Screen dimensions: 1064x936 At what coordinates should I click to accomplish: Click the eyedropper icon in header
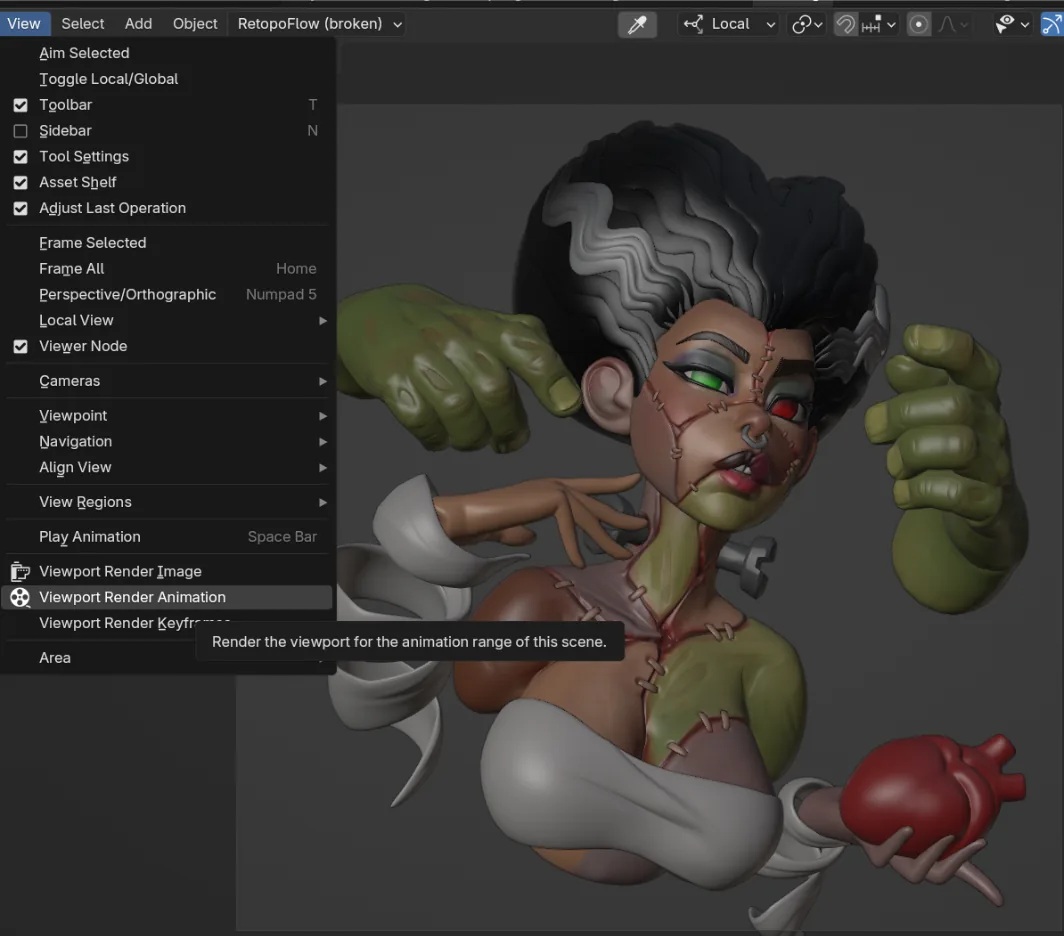pos(637,25)
